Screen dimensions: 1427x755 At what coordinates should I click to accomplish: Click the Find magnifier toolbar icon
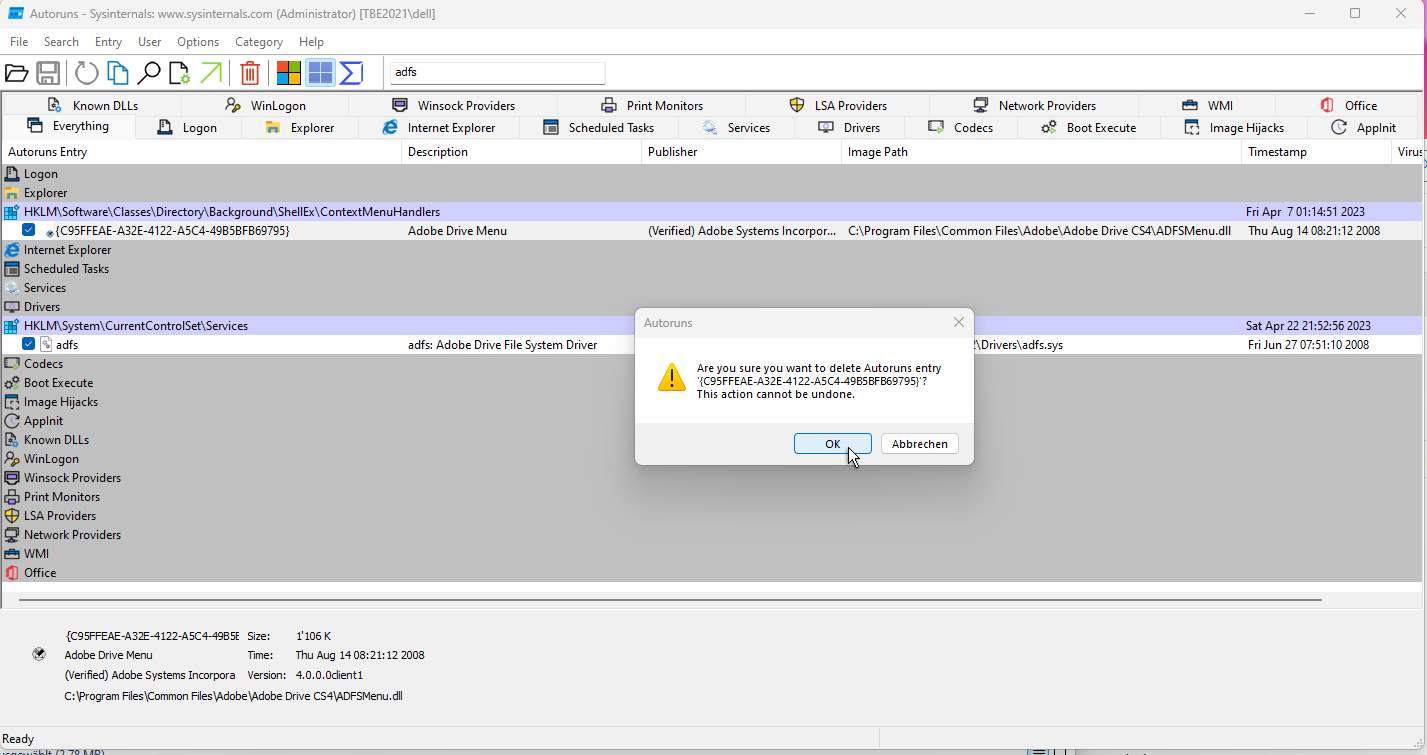coord(149,73)
